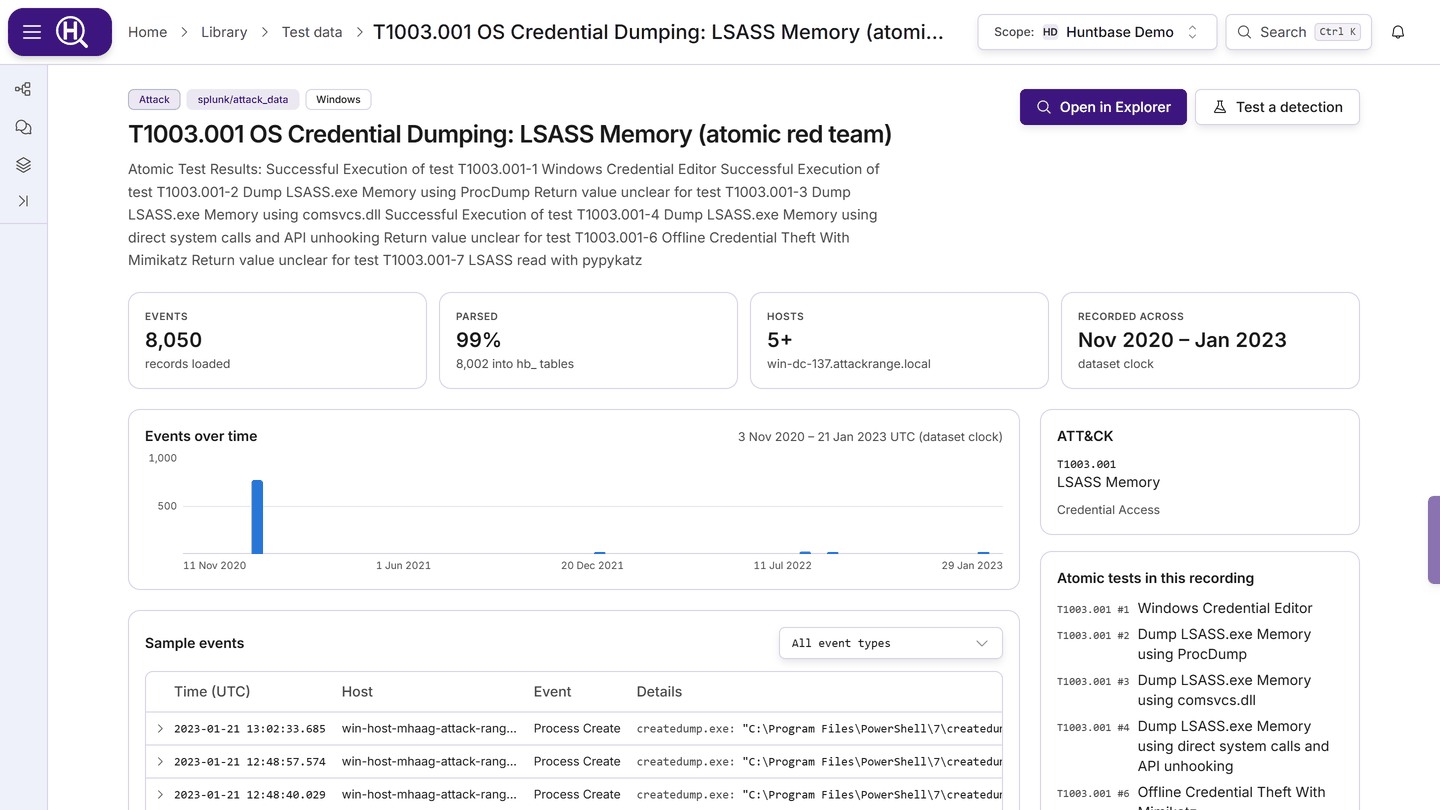This screenshot has height=810, width=1440.
Task: Open atomic test #1 Windows Credential Editor
Action: pos(1225,608)
